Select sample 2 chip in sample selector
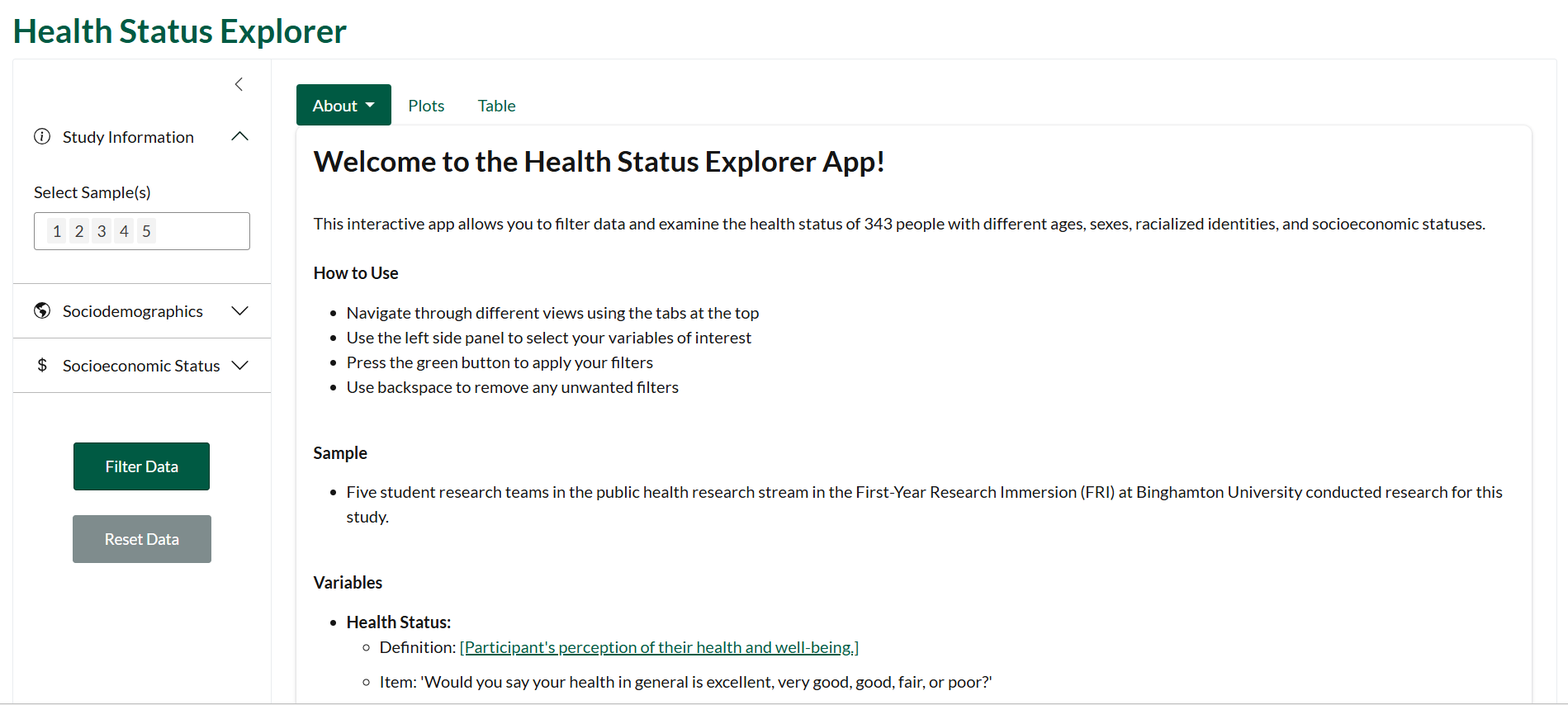The image size is (1568, 705). point(79,231)
